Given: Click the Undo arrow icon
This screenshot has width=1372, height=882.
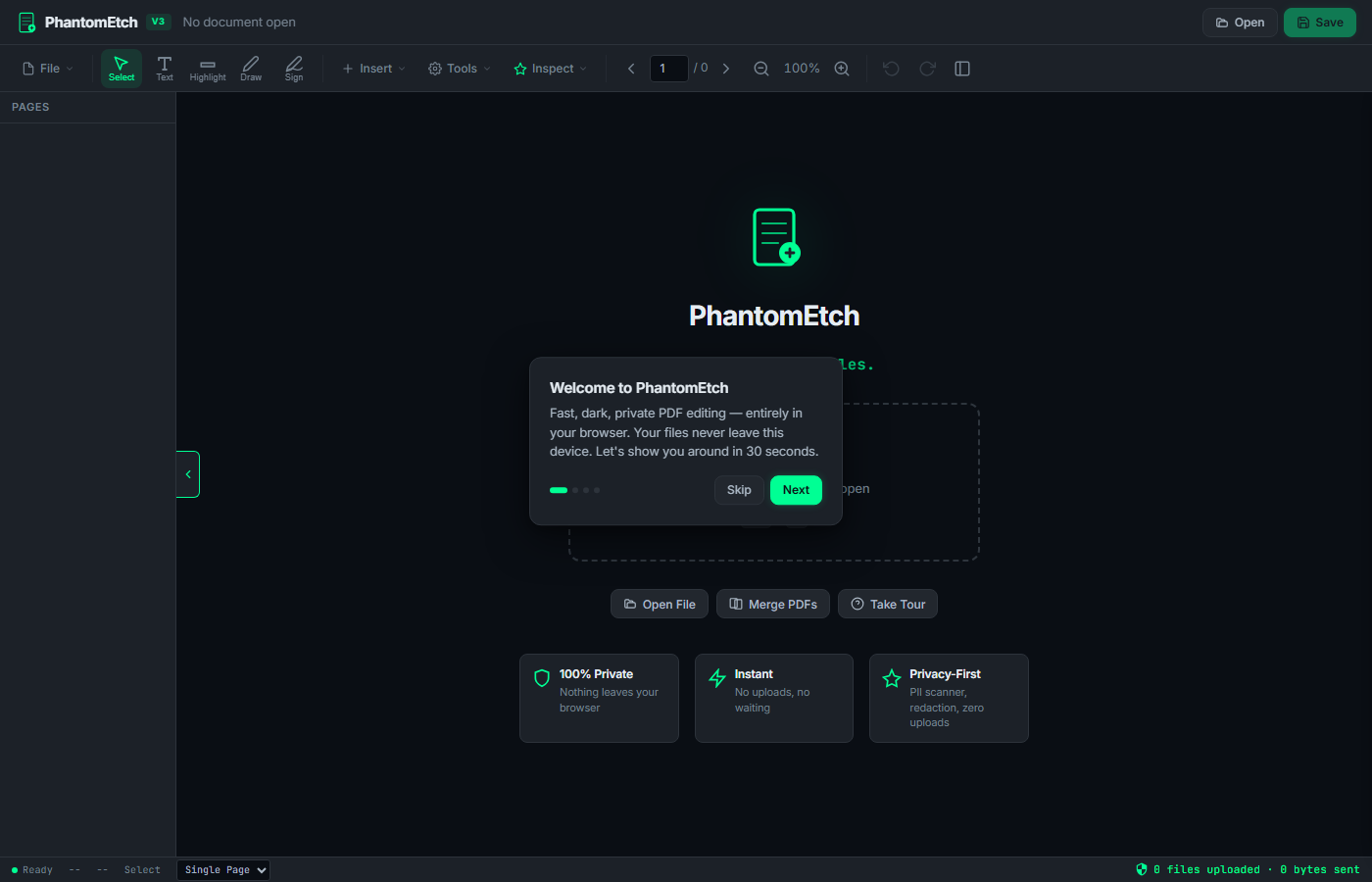Looking at the screenshot, I should click(x=890, y=68).
